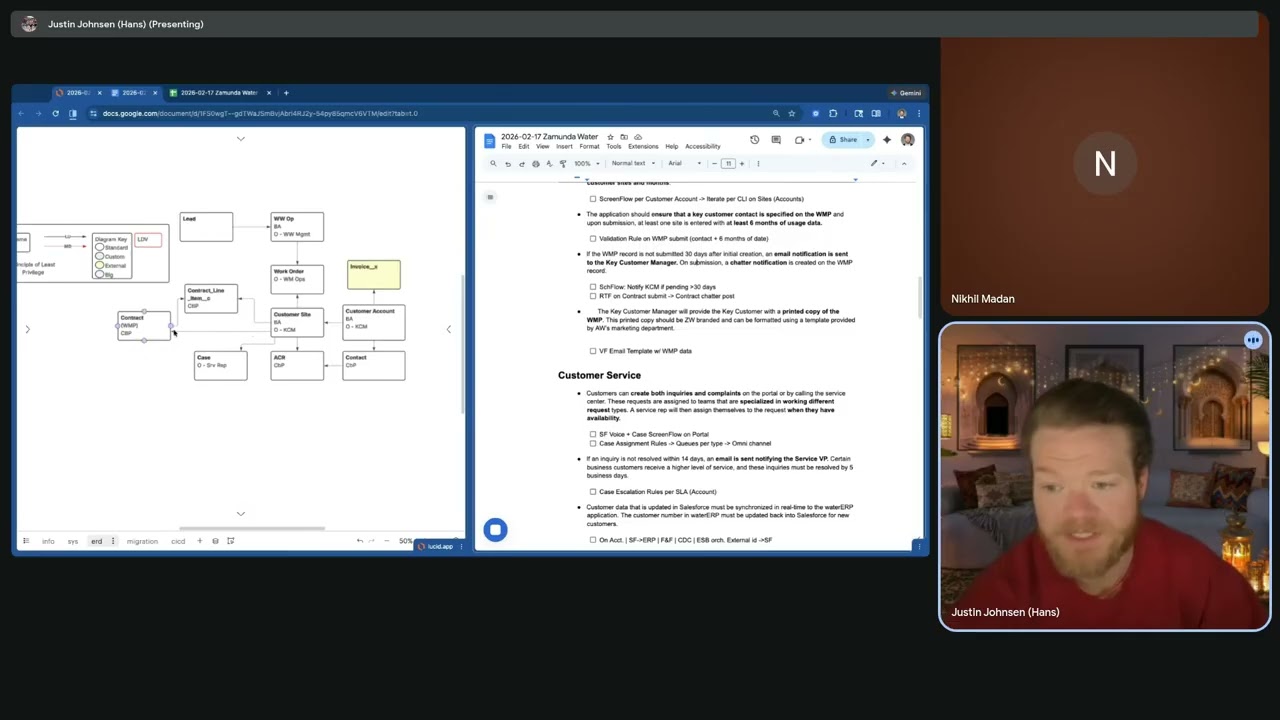Check 'RTF on Contract submit' checkbox
Screen dimensions: 1280x720
[593, 296]
